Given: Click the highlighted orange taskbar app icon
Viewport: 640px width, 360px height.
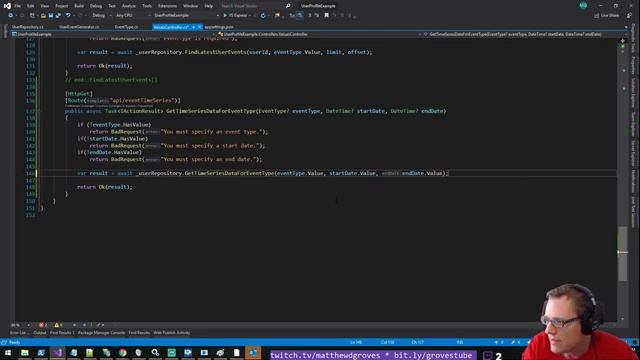Looking at the screenshot, I should (x=253, y=353).
